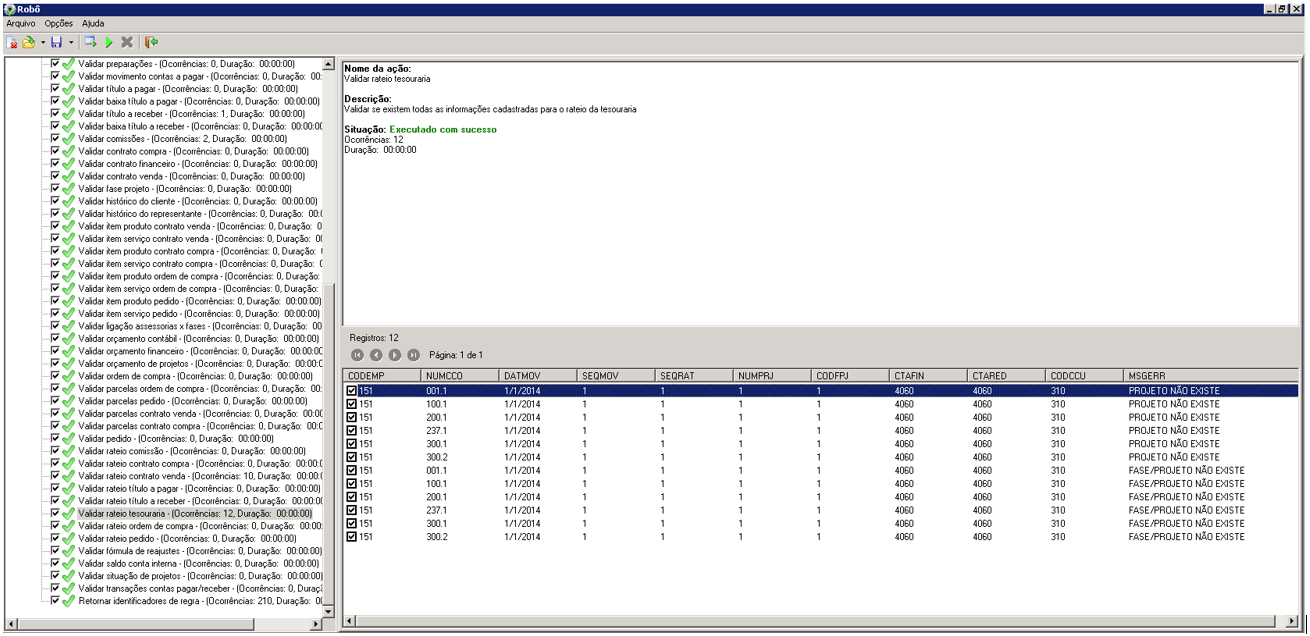Go to the last page of records

[x=413, y=355]
